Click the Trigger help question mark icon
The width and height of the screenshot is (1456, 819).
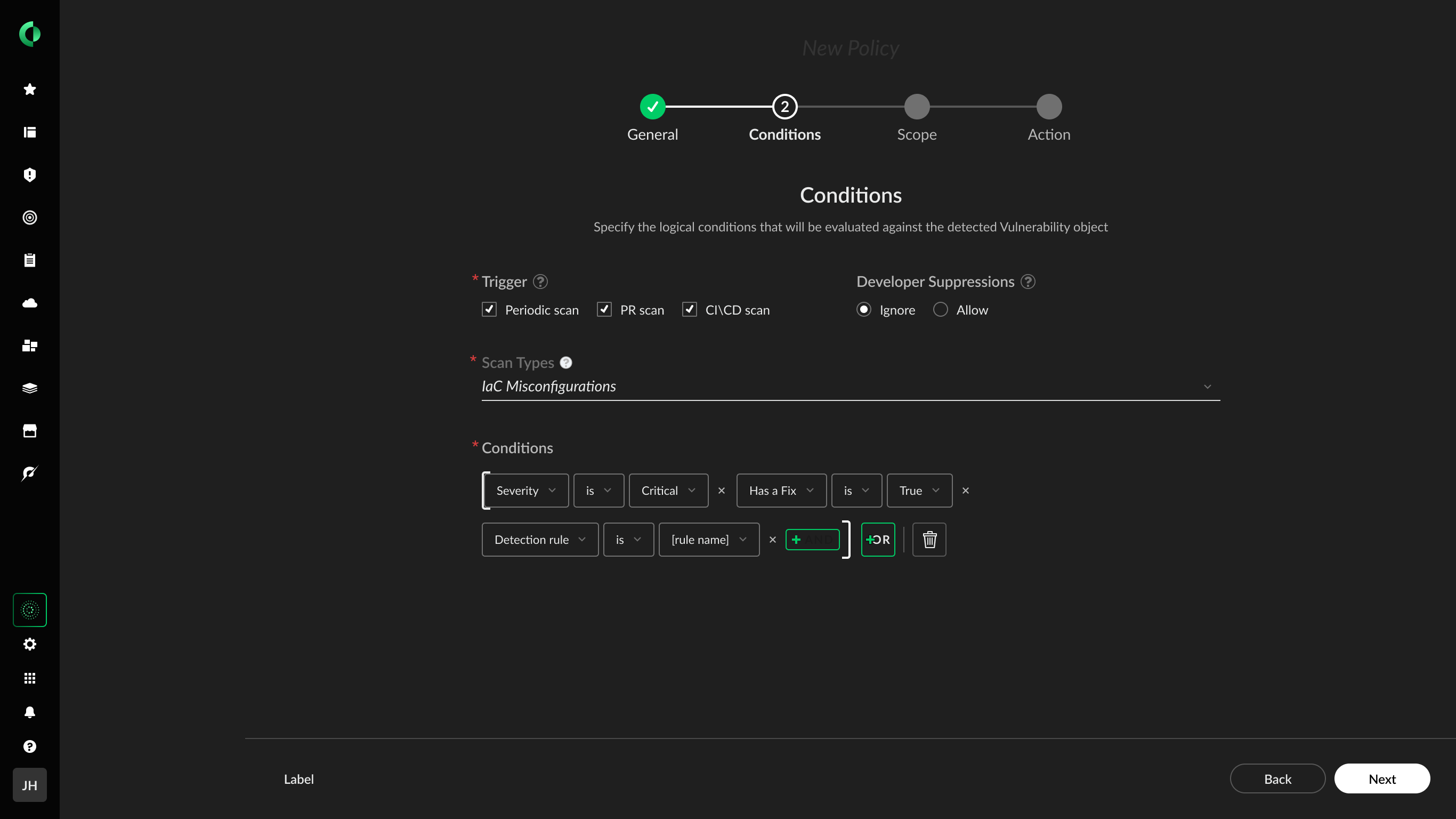[540, 282]
